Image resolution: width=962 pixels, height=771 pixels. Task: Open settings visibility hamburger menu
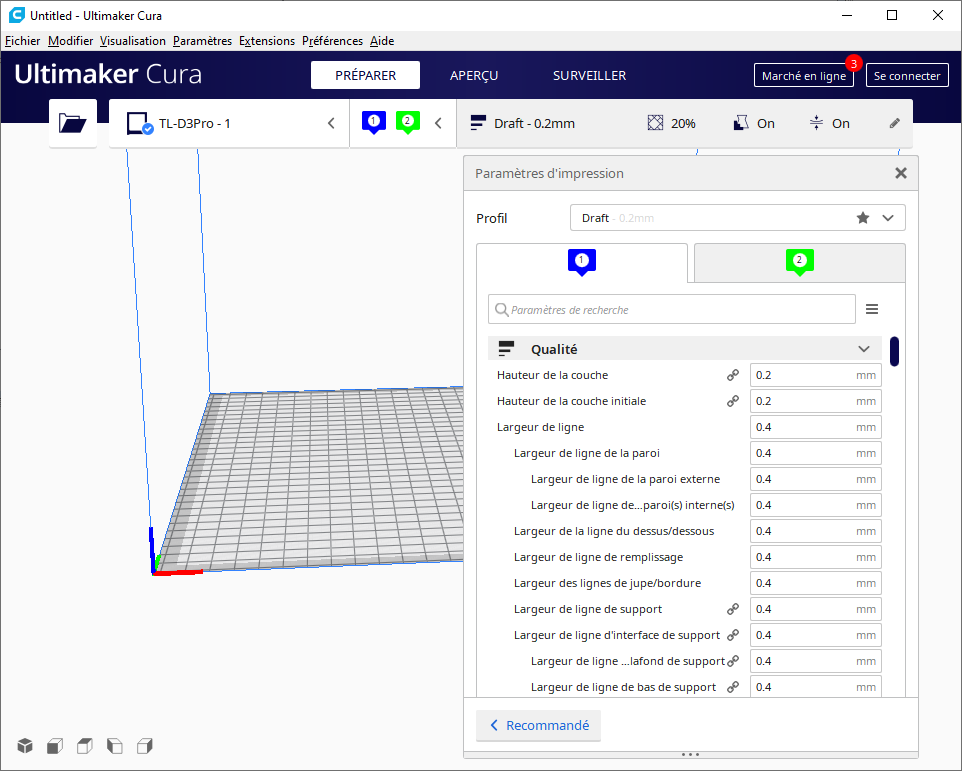coord(872,309)
